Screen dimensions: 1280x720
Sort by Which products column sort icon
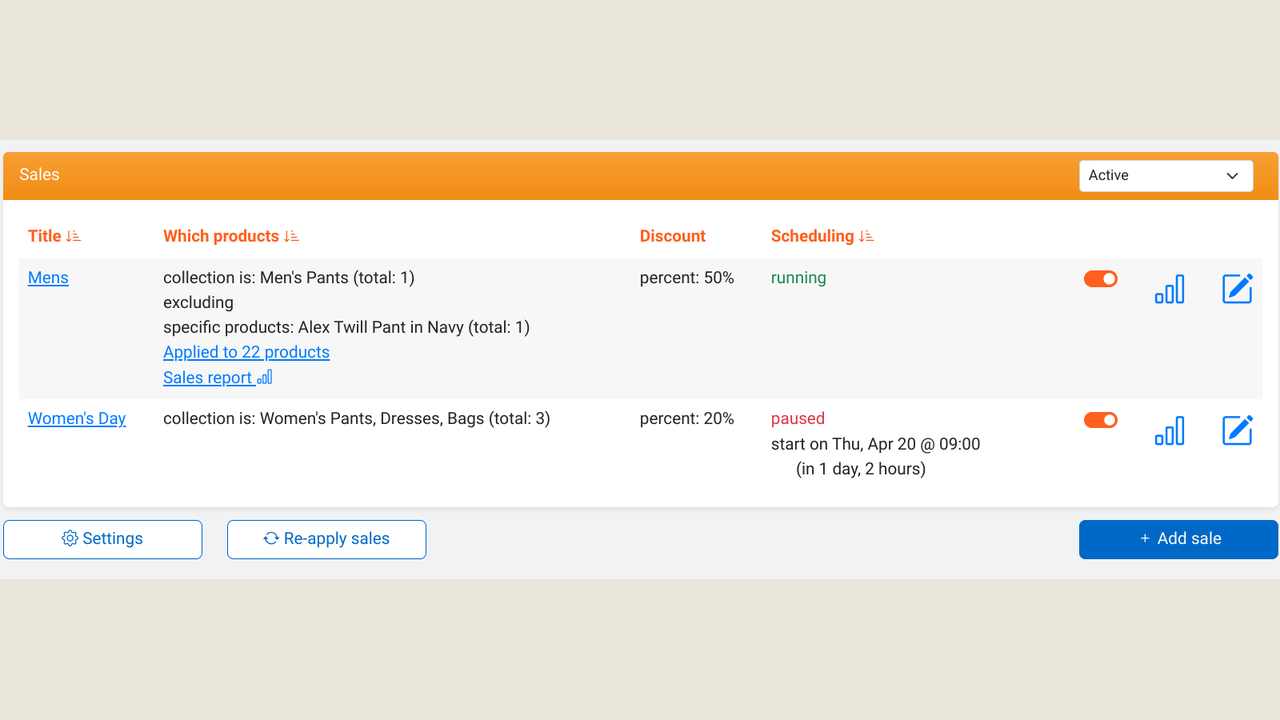(x=291, y=236)
